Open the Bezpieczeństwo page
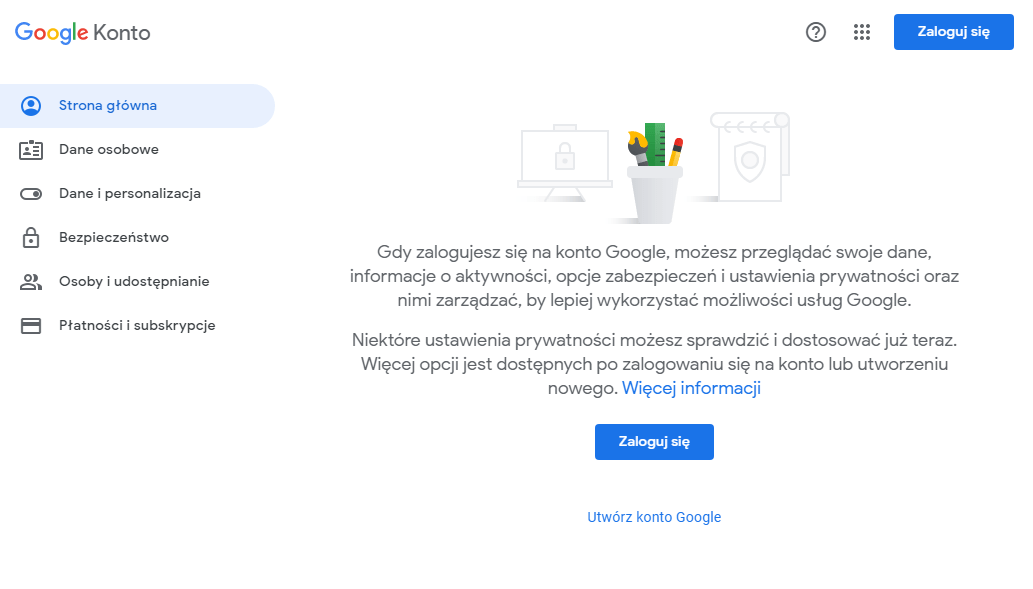Viewport: 1033px width, 589px height. pyautogui.click(x=114, y=238)
